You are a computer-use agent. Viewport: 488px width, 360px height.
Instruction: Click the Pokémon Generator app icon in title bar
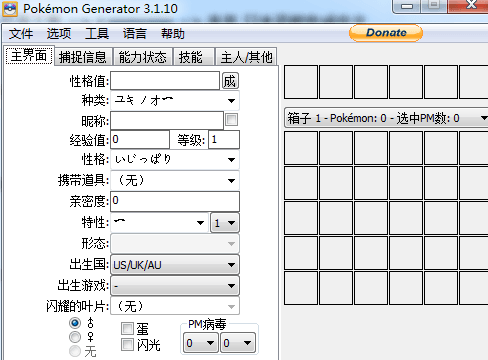point(10,9)
